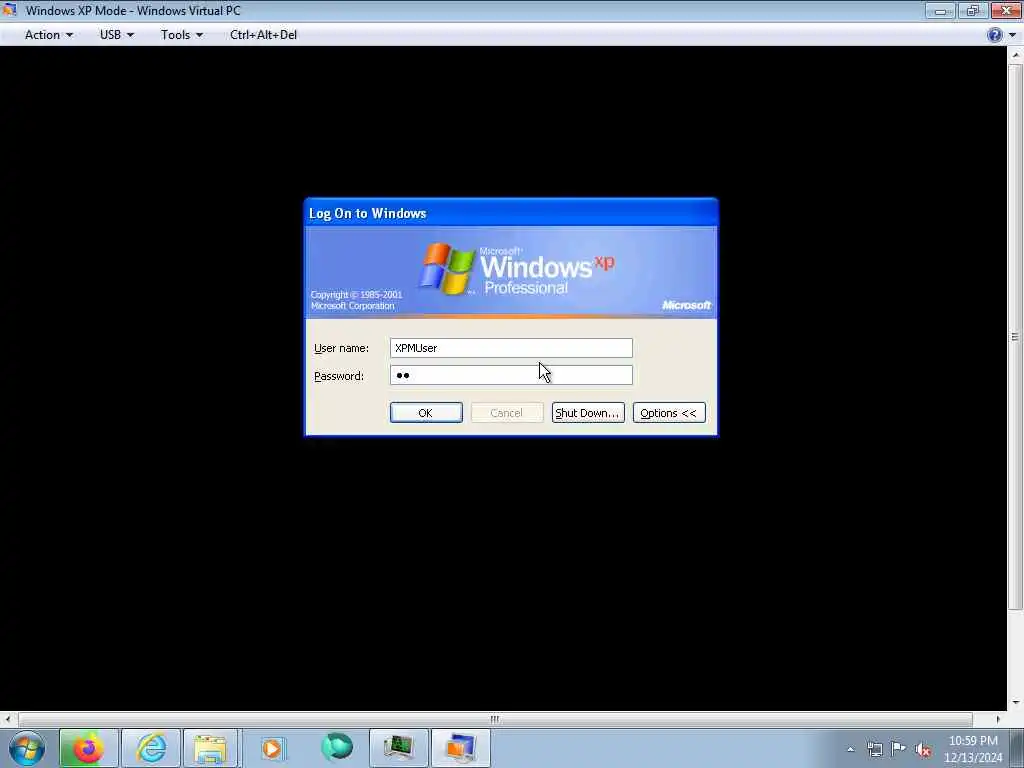This screenshot has height=768, width=1024.
Task: Open the circuit board monitor taskbar icon
Action: tap(398, 748)
